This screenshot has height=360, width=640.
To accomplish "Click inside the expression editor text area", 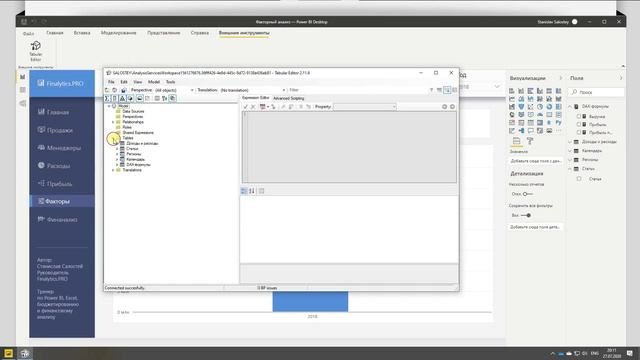I will click(349, 147).
